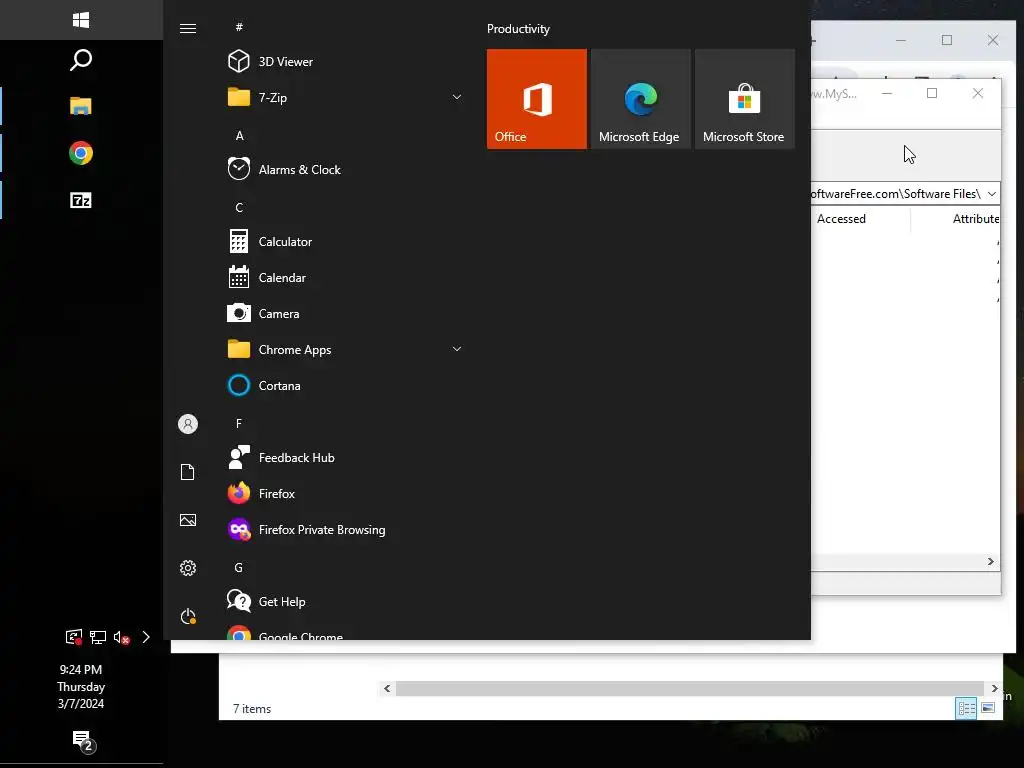Click left arrow of Explorer horizontal scrollbar

[x=387, y=688]
